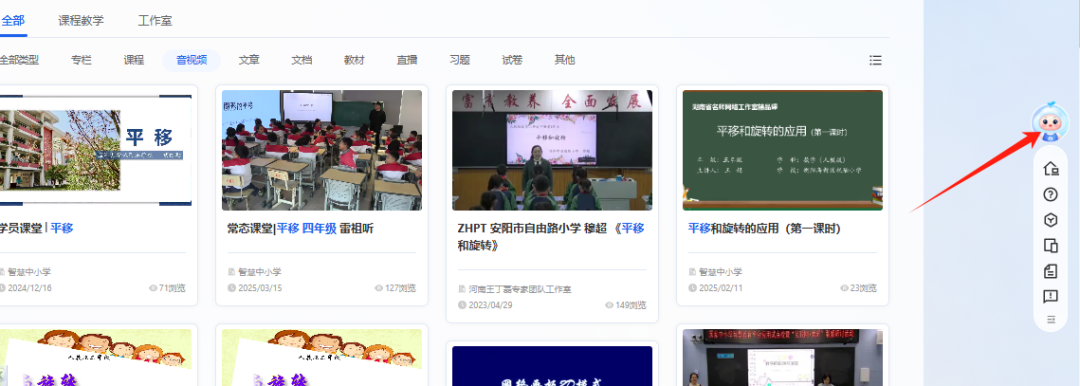This screenshot has height=386, width=1080.
Task: Filter by 试卷 type
Action: [512, 60]
